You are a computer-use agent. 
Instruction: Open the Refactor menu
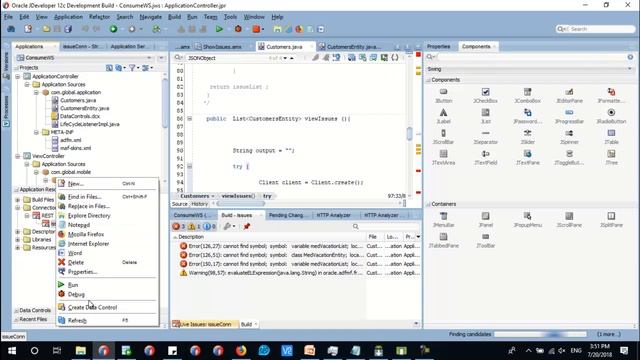pos(99,17)
